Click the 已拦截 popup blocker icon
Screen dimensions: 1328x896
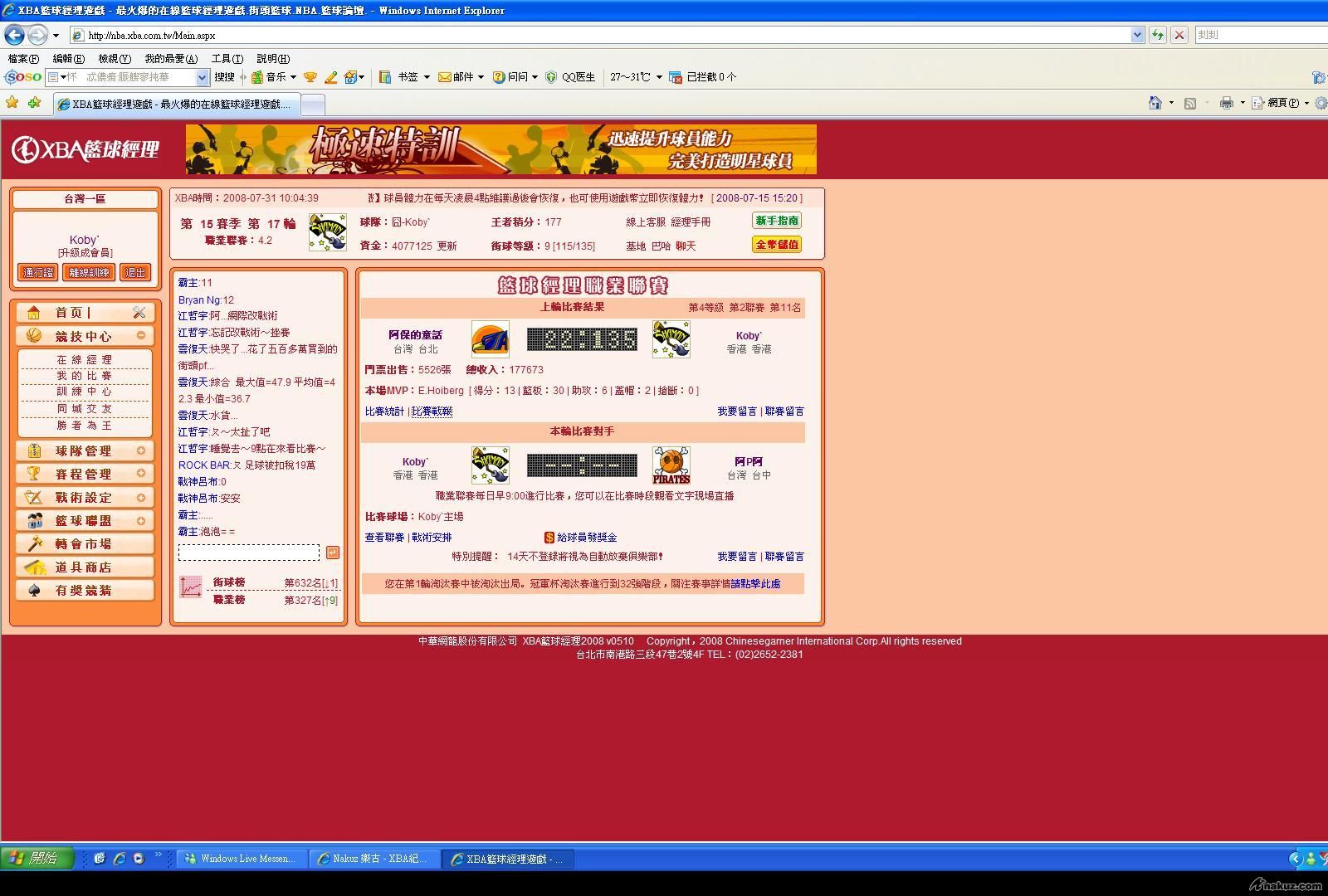click(x=676, y=77)
